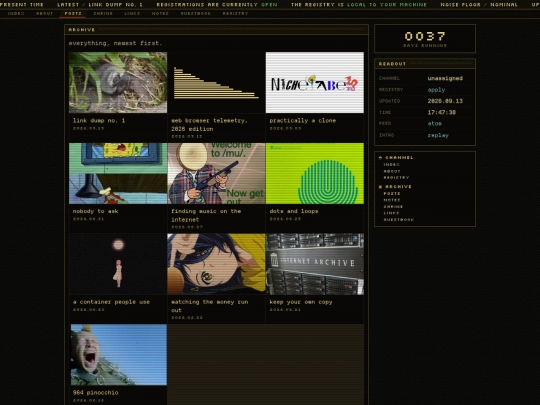Open the anime girl face thumbnail
The width and height of the screenshot is (540, 405).
coord(216,264)
